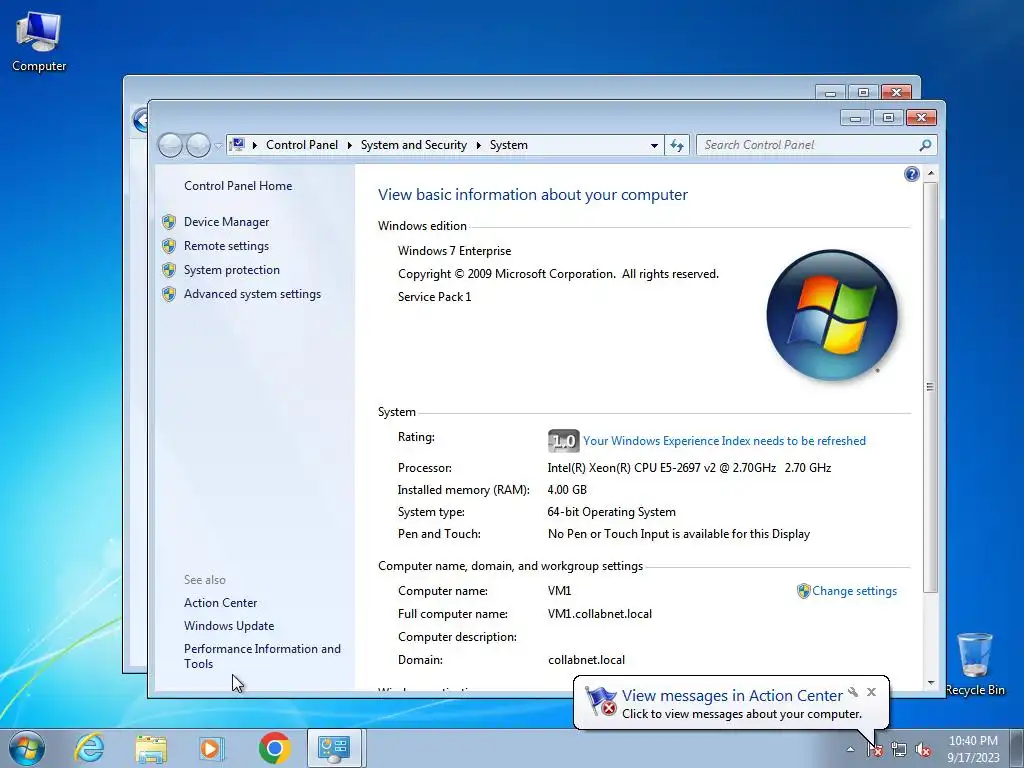Click the shield icon beside Change settings
The width and height of the screenshot is (1024, 768).
[x=803, y=591]
